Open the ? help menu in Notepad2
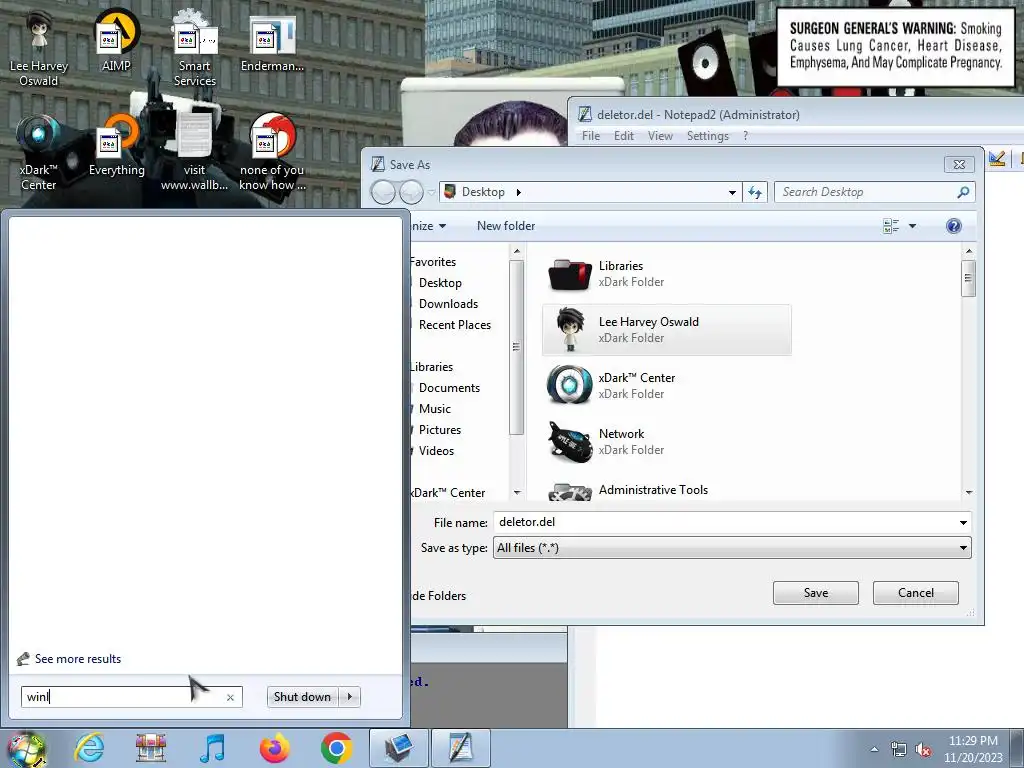 coord(745,136)
